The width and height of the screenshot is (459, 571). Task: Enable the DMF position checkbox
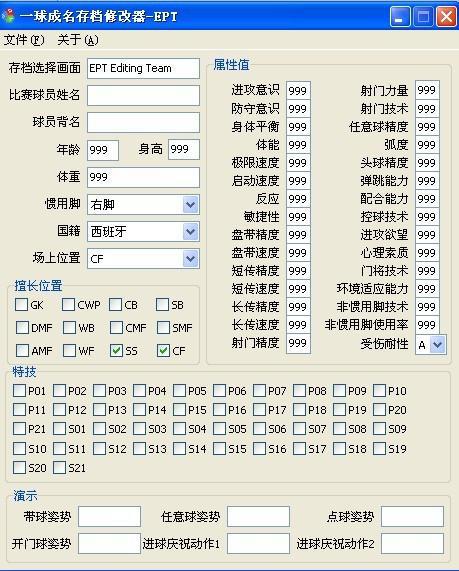click(22, 327)
